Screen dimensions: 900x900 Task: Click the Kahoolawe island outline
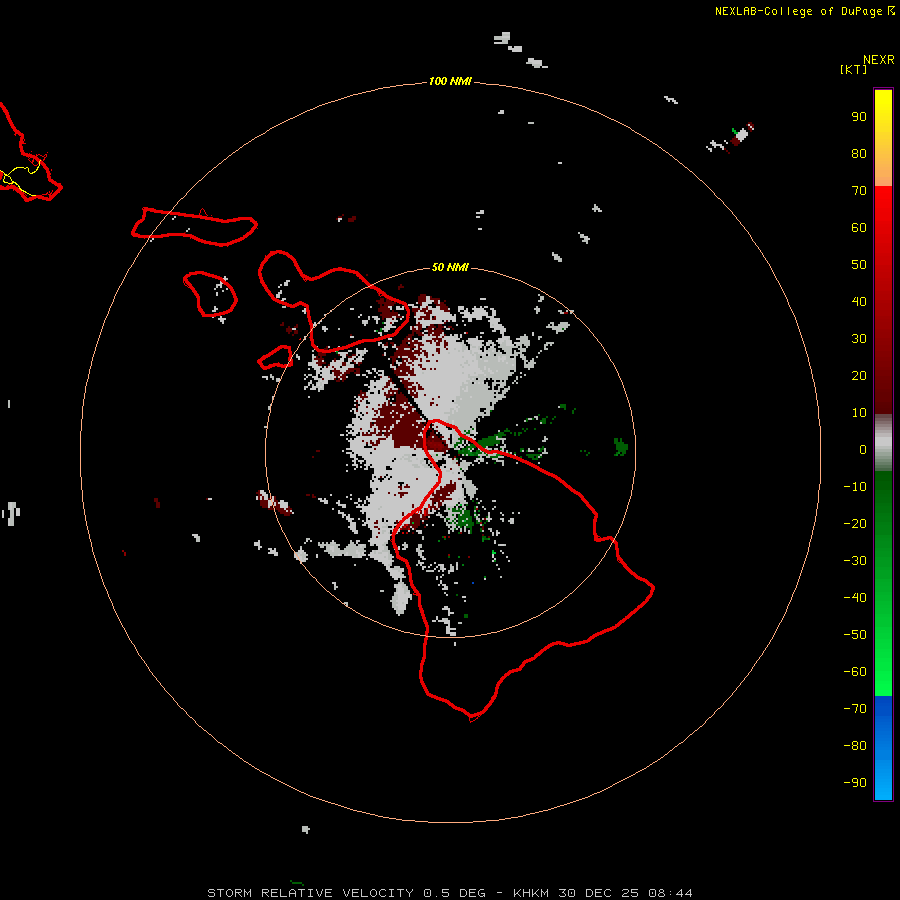pos(275,358)
